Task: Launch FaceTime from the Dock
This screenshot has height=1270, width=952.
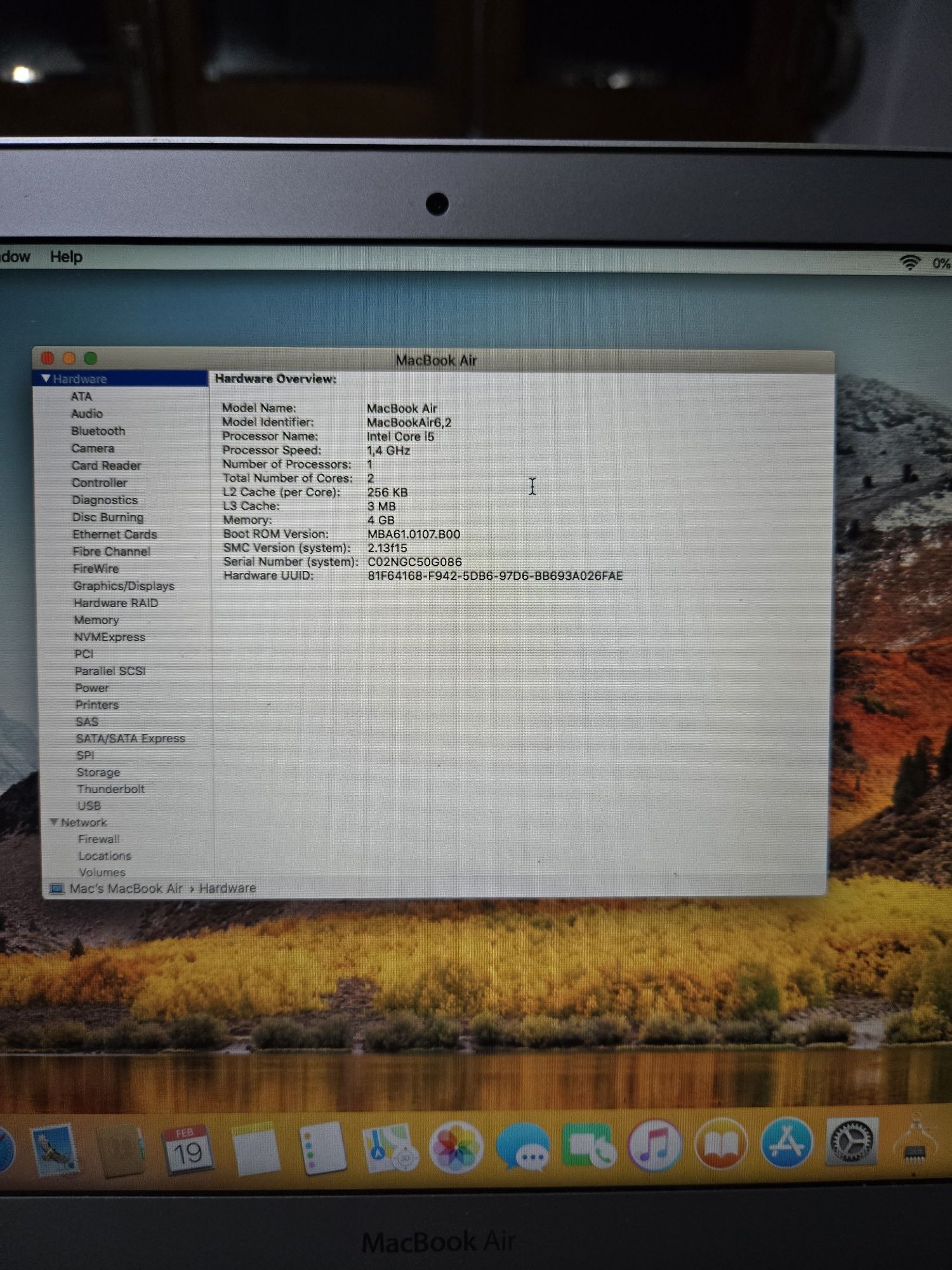Action: point(588,1146)
